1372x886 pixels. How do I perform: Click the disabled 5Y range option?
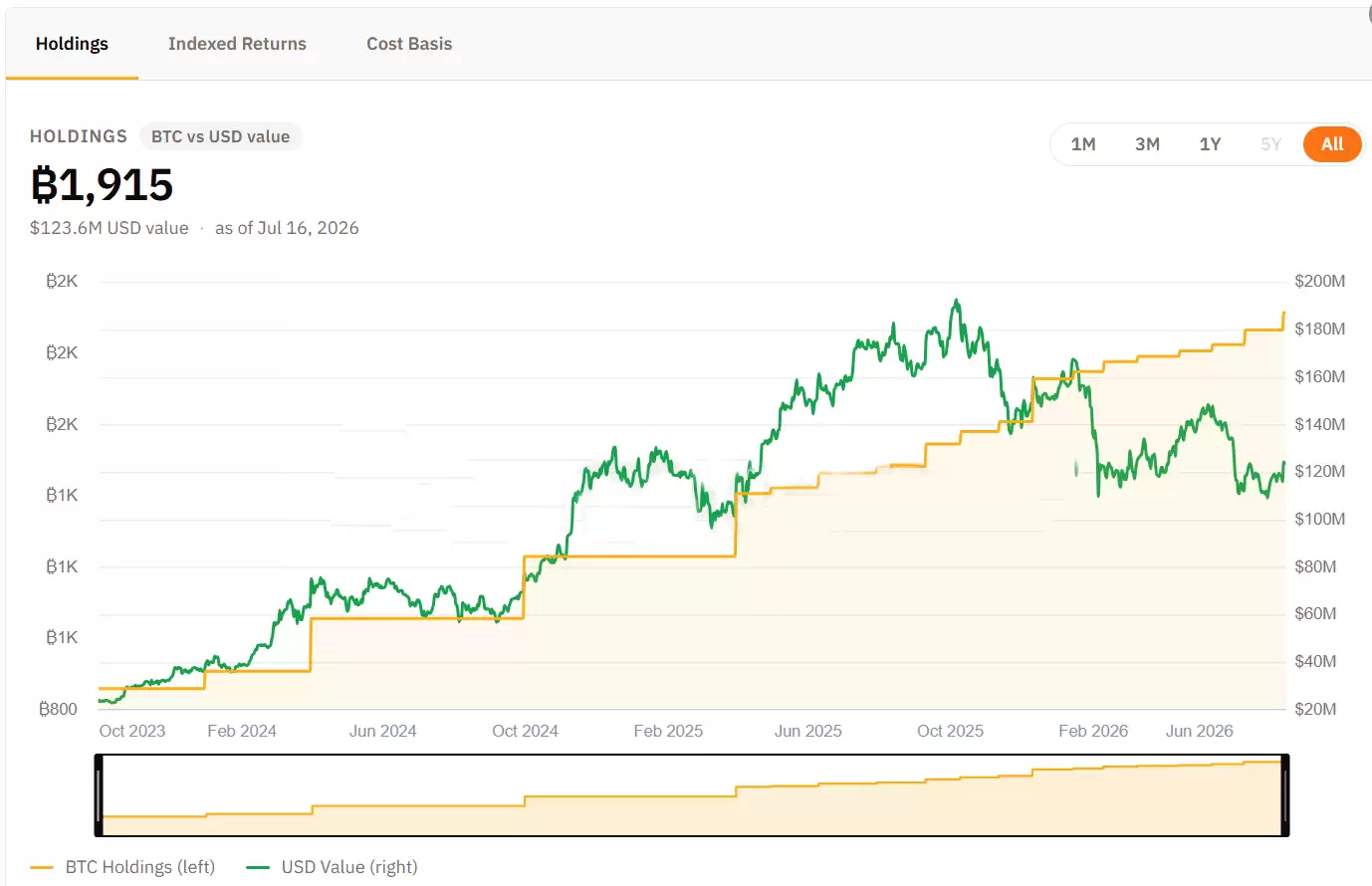point(1270,144)
